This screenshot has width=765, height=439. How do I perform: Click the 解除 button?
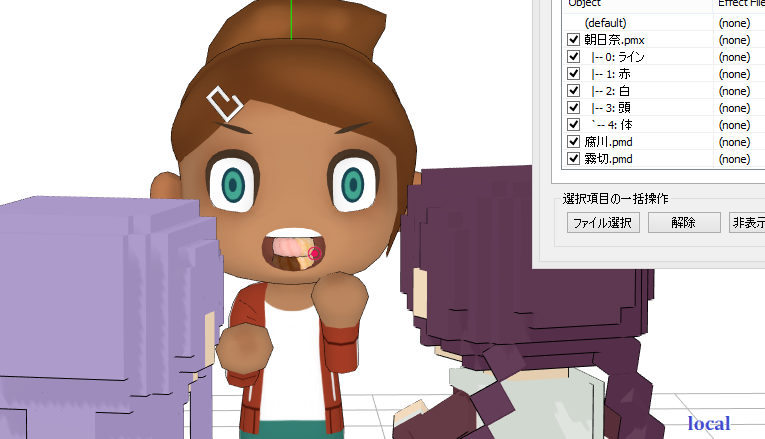point(684,223)
